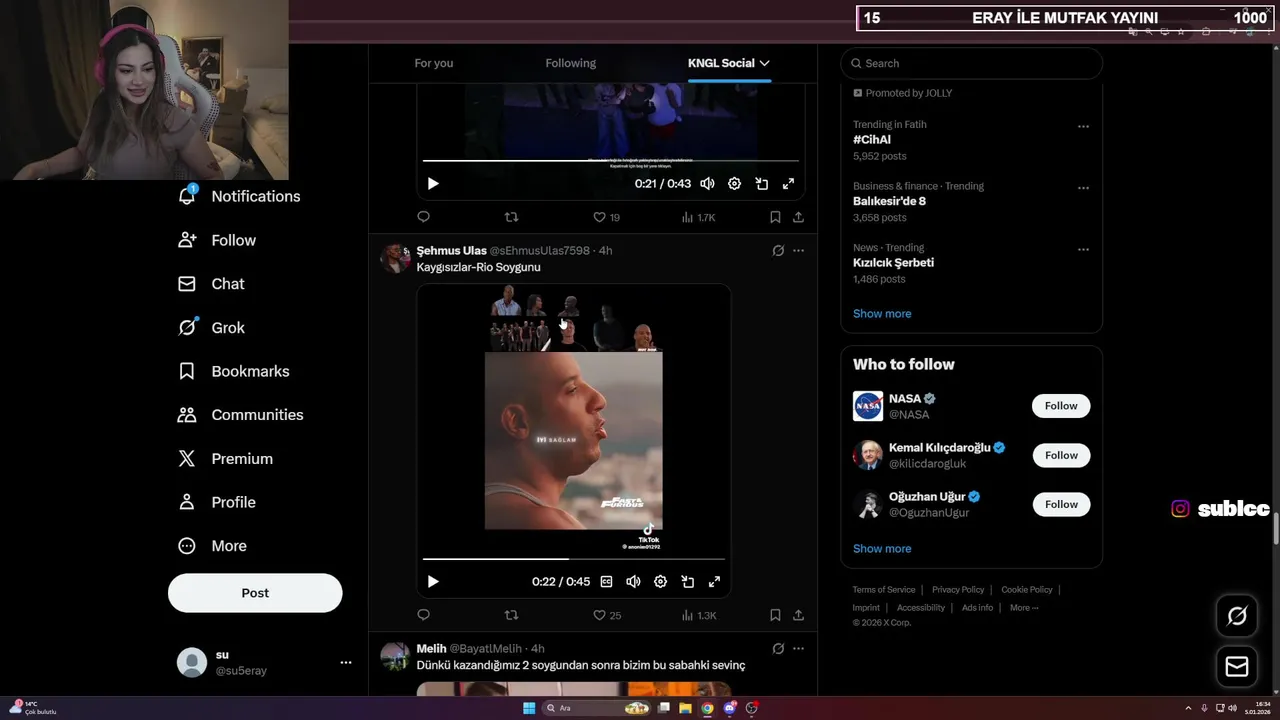Open Melih's profile name link
Screen dimensions: 1280x720
pyautogui.click(x=431, y=649)
